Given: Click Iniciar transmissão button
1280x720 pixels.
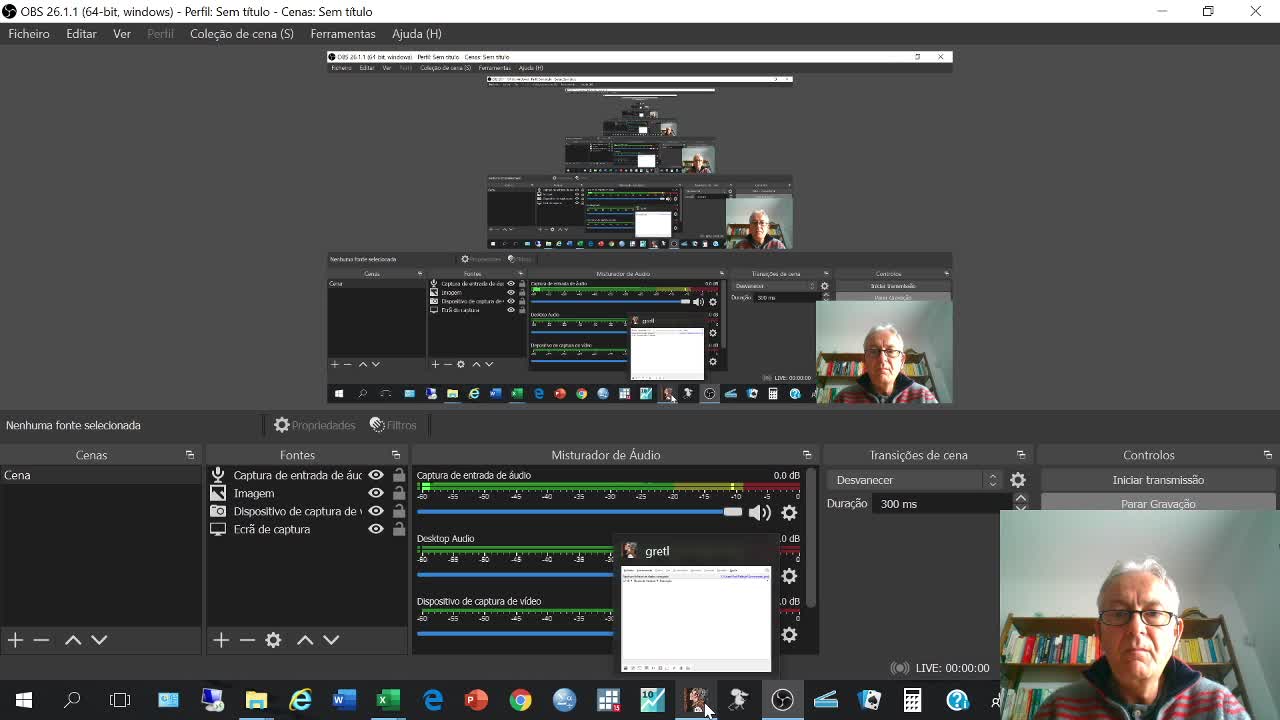Looking at the screenshot, I should coord(1158,480).
